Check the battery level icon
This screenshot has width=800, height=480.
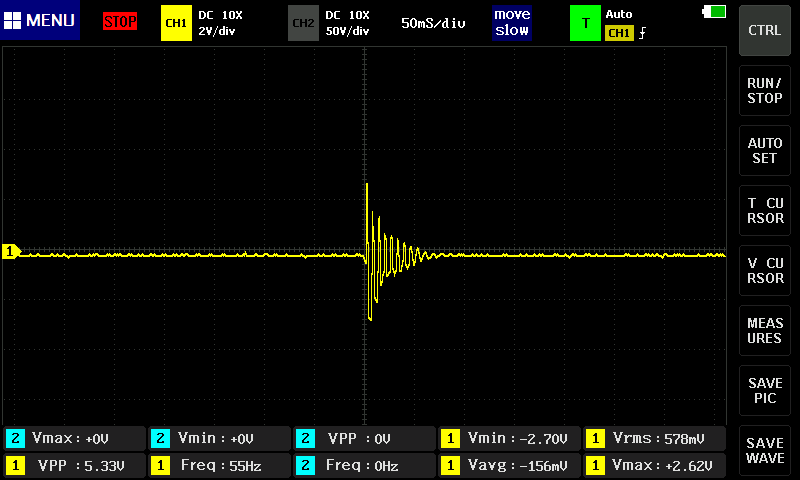pos(715,11)
